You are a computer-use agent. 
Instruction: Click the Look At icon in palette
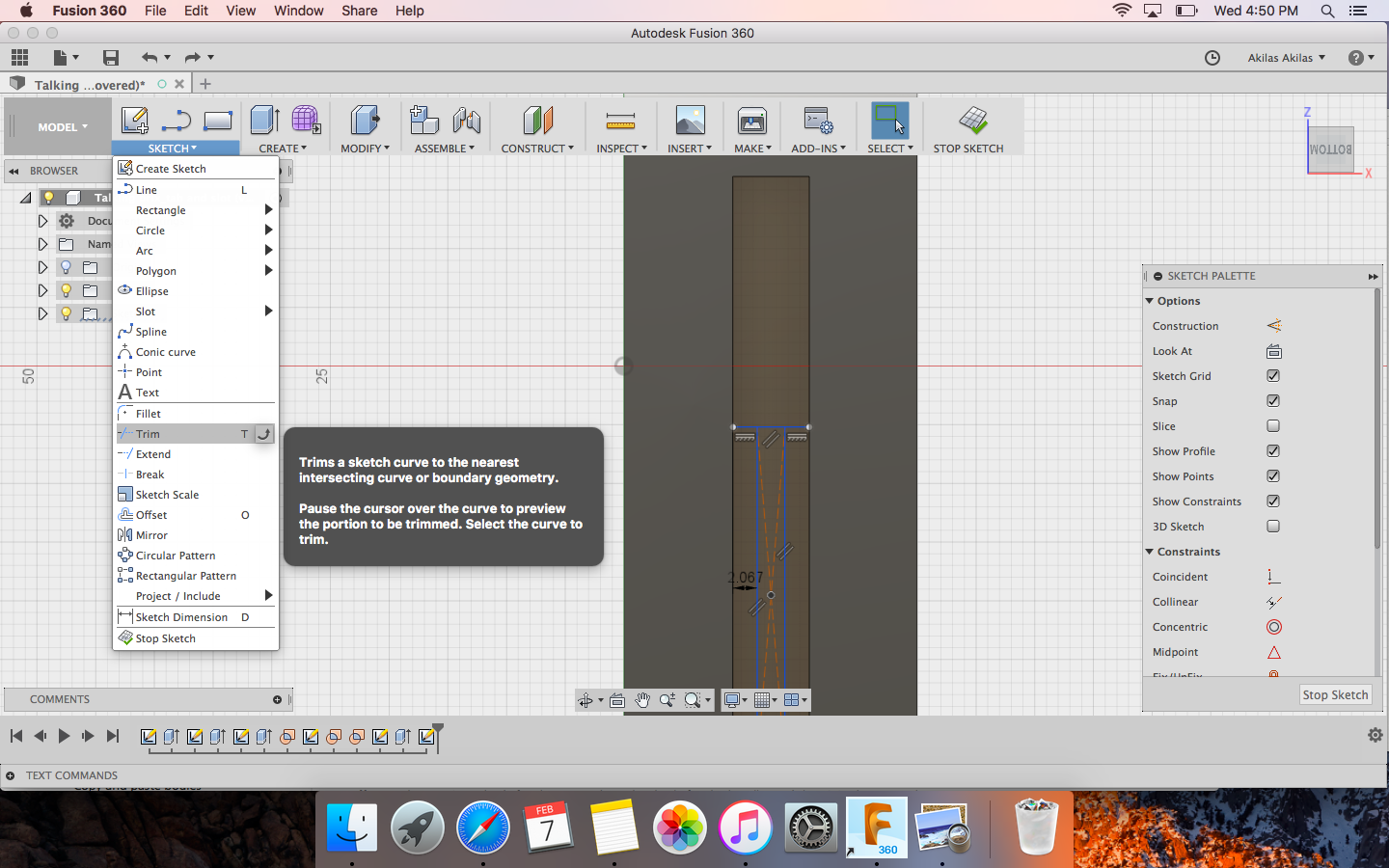coord(1273,351)
